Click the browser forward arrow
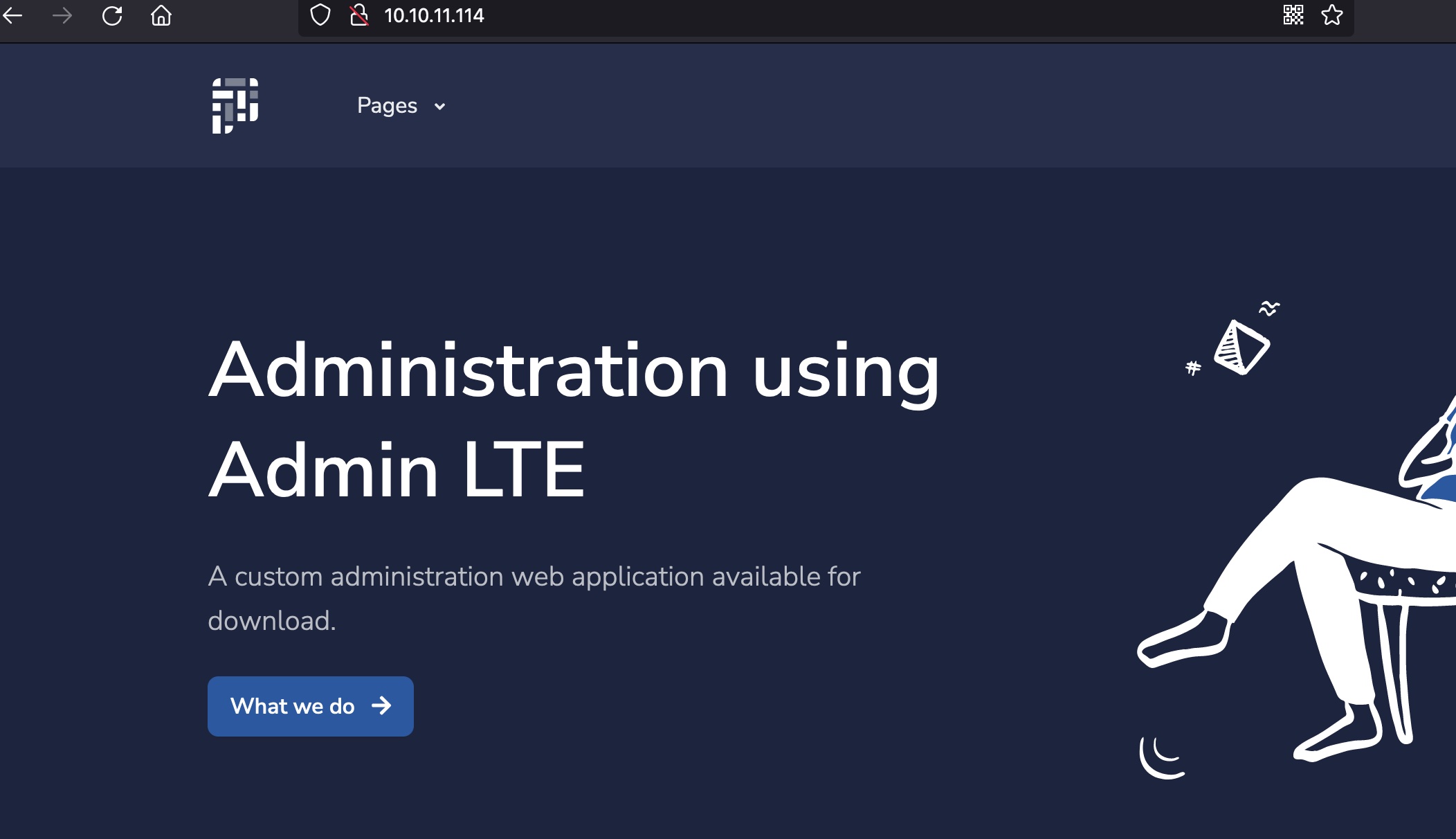 (x=62, y=15)
